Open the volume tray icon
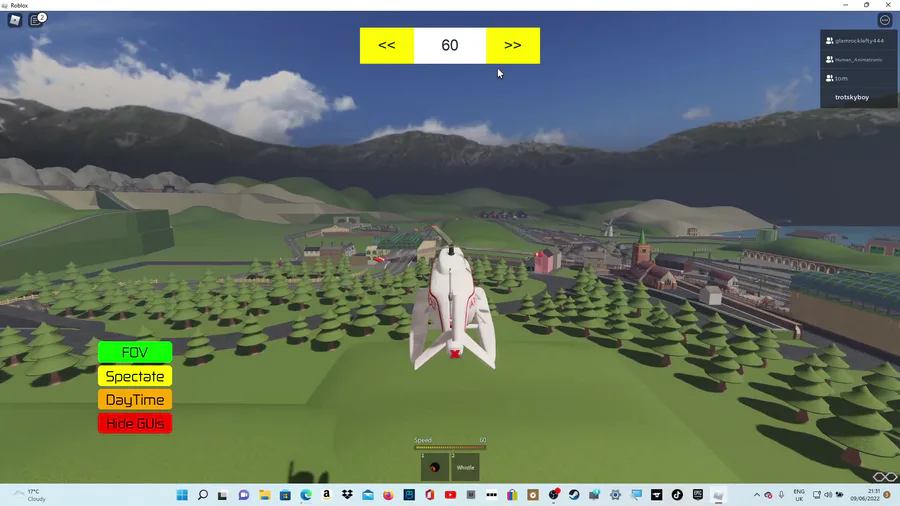900x506 pixels. pyautogui.click(x=828, y=495)
